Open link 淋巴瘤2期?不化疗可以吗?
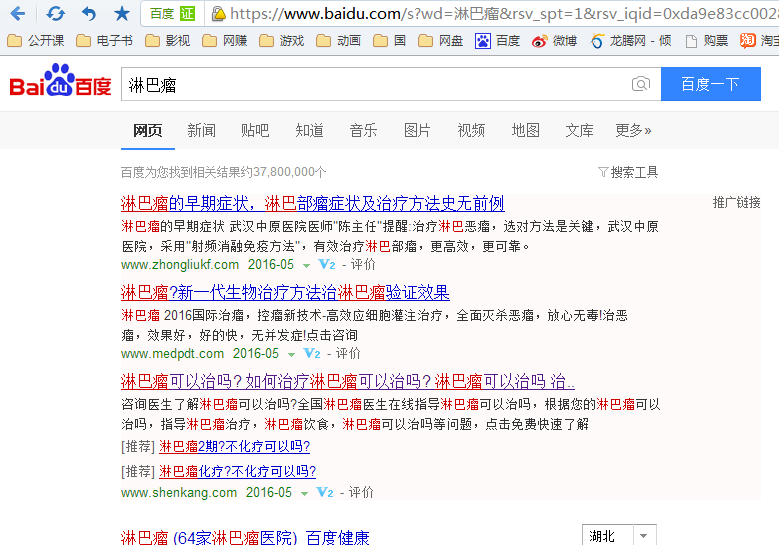The height and width of the screenshot is (545, 779). pos(234,447)
